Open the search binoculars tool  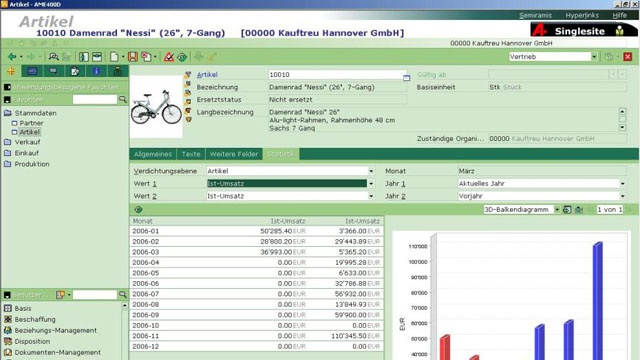[x=53, y=57]
